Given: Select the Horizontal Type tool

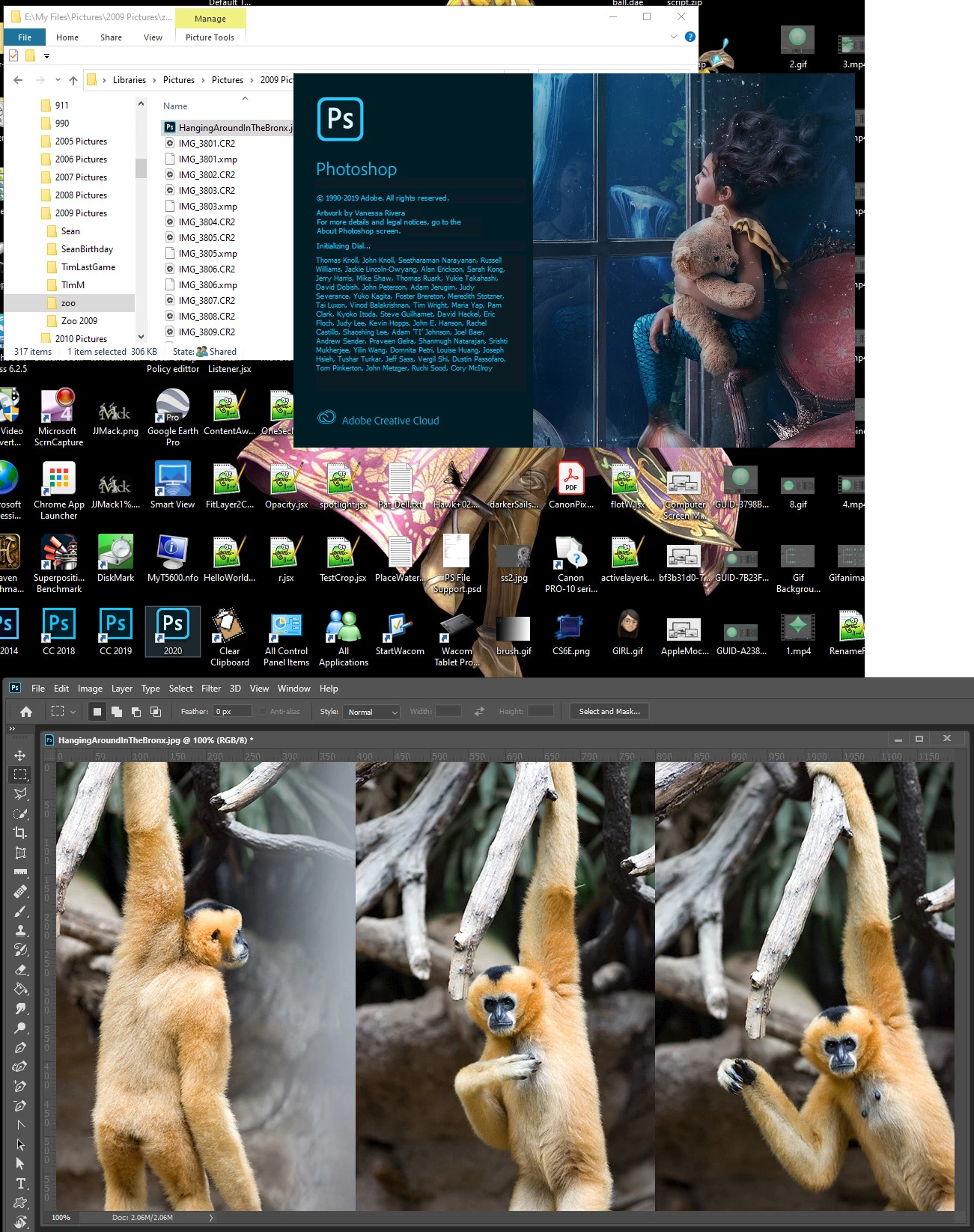Looking at the screenshot, I should [20, 1183].
